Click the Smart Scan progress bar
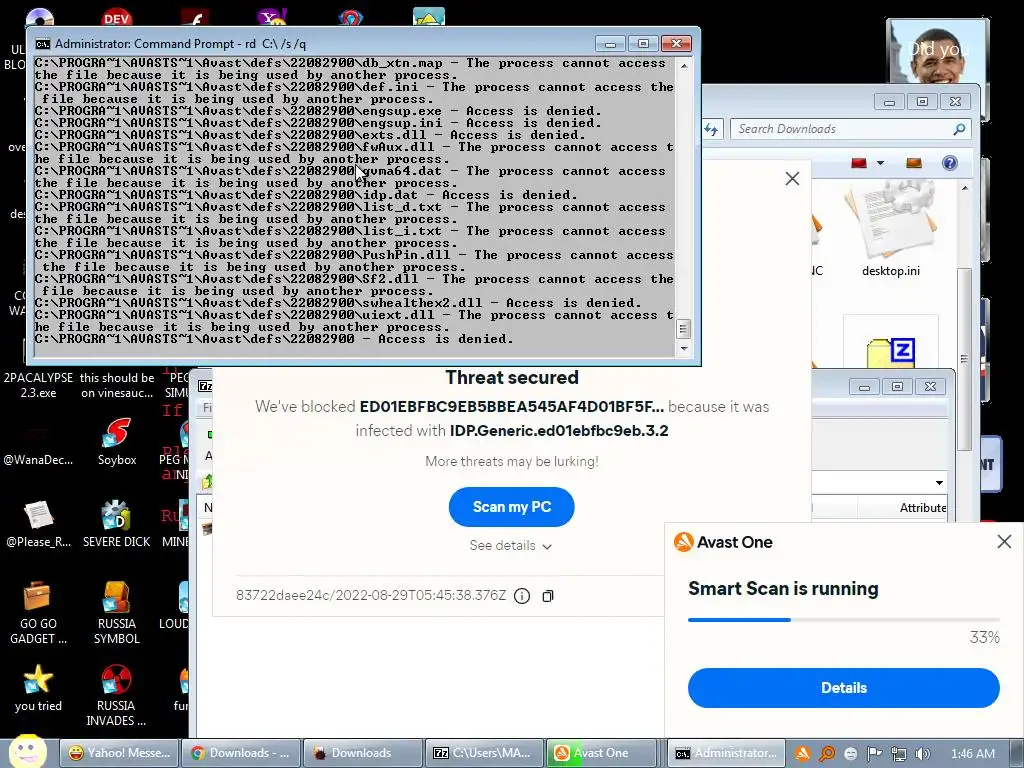 [844, 619]
